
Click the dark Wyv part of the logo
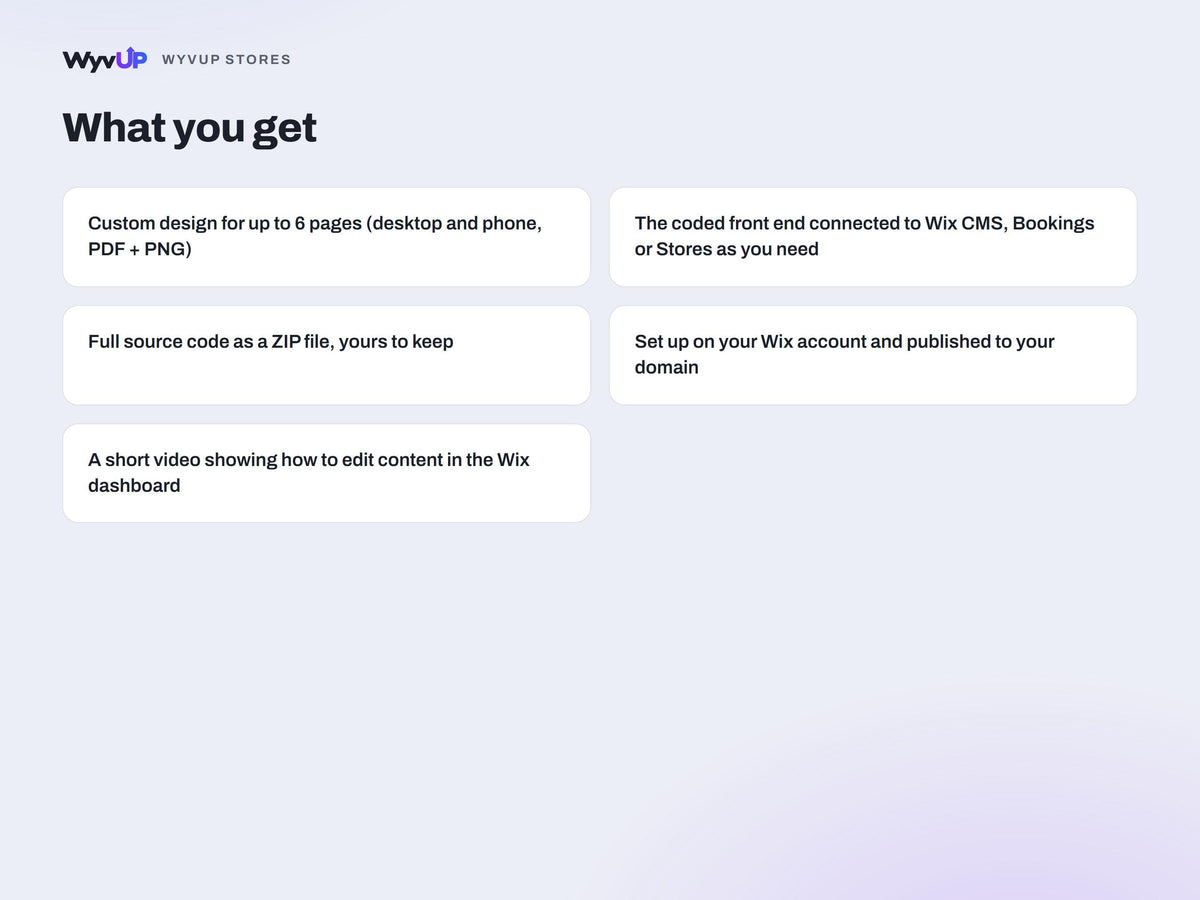point(89,61)
